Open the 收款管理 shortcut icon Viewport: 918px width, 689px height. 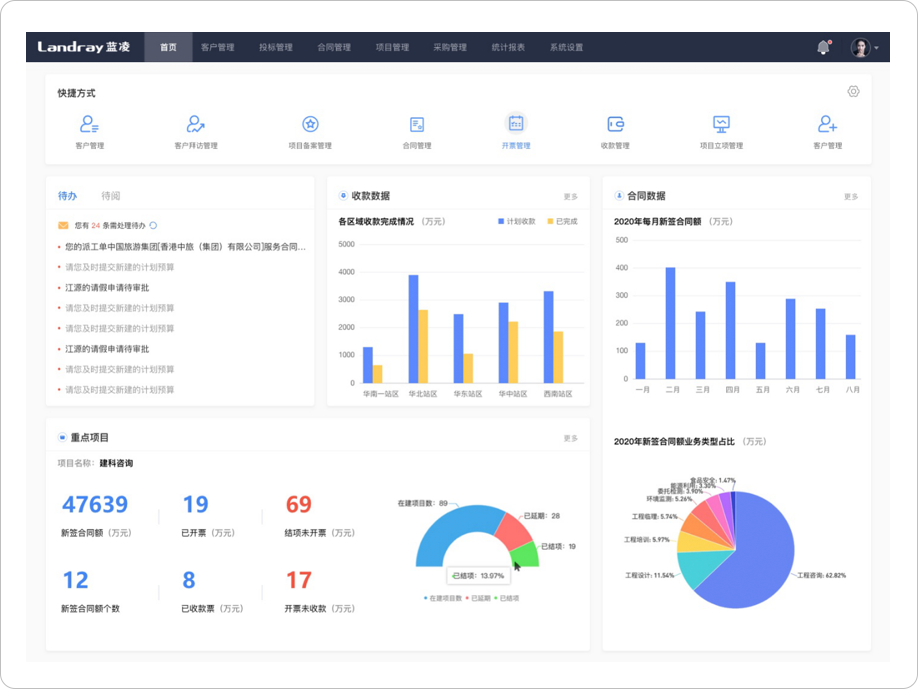(615, 125)
